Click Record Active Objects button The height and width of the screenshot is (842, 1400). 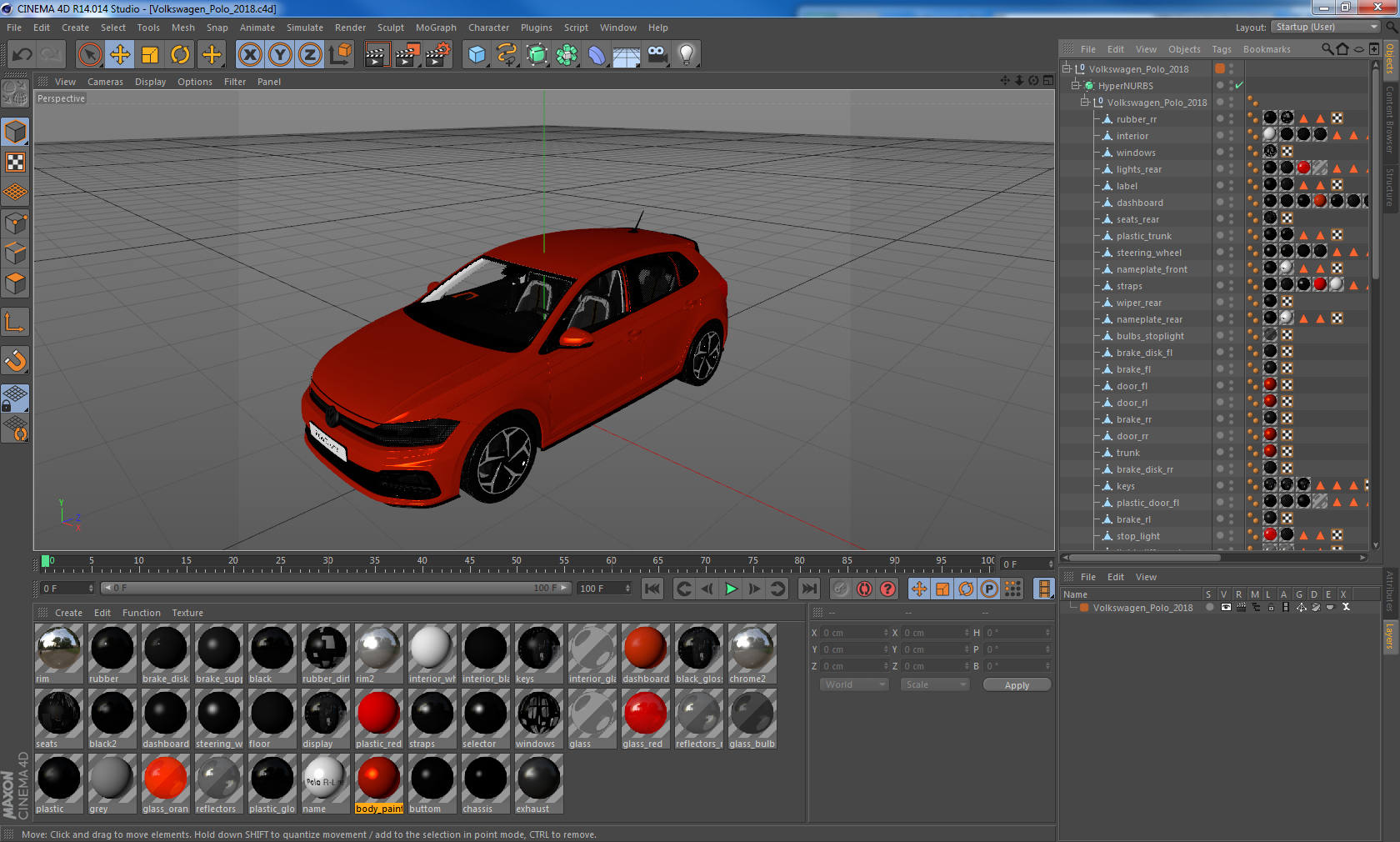[841, 589]
